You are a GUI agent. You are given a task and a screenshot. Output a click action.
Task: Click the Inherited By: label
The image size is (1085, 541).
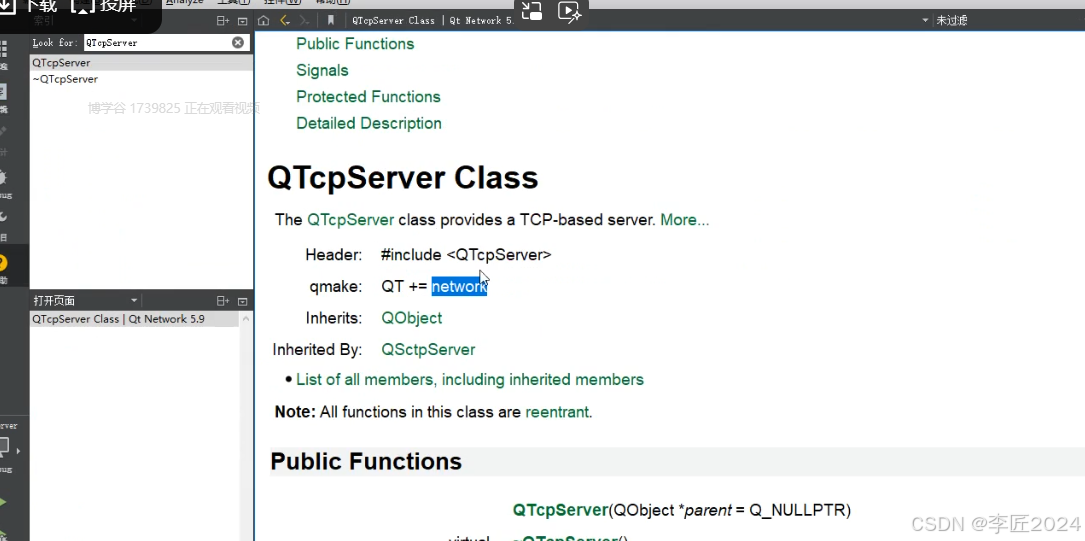317,350
